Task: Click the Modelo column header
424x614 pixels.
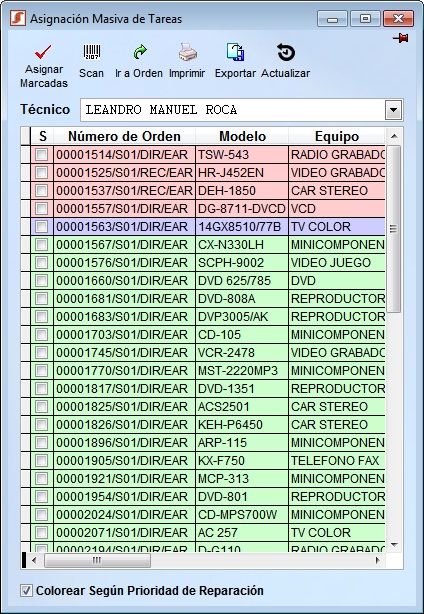Action: pos(242,136)
